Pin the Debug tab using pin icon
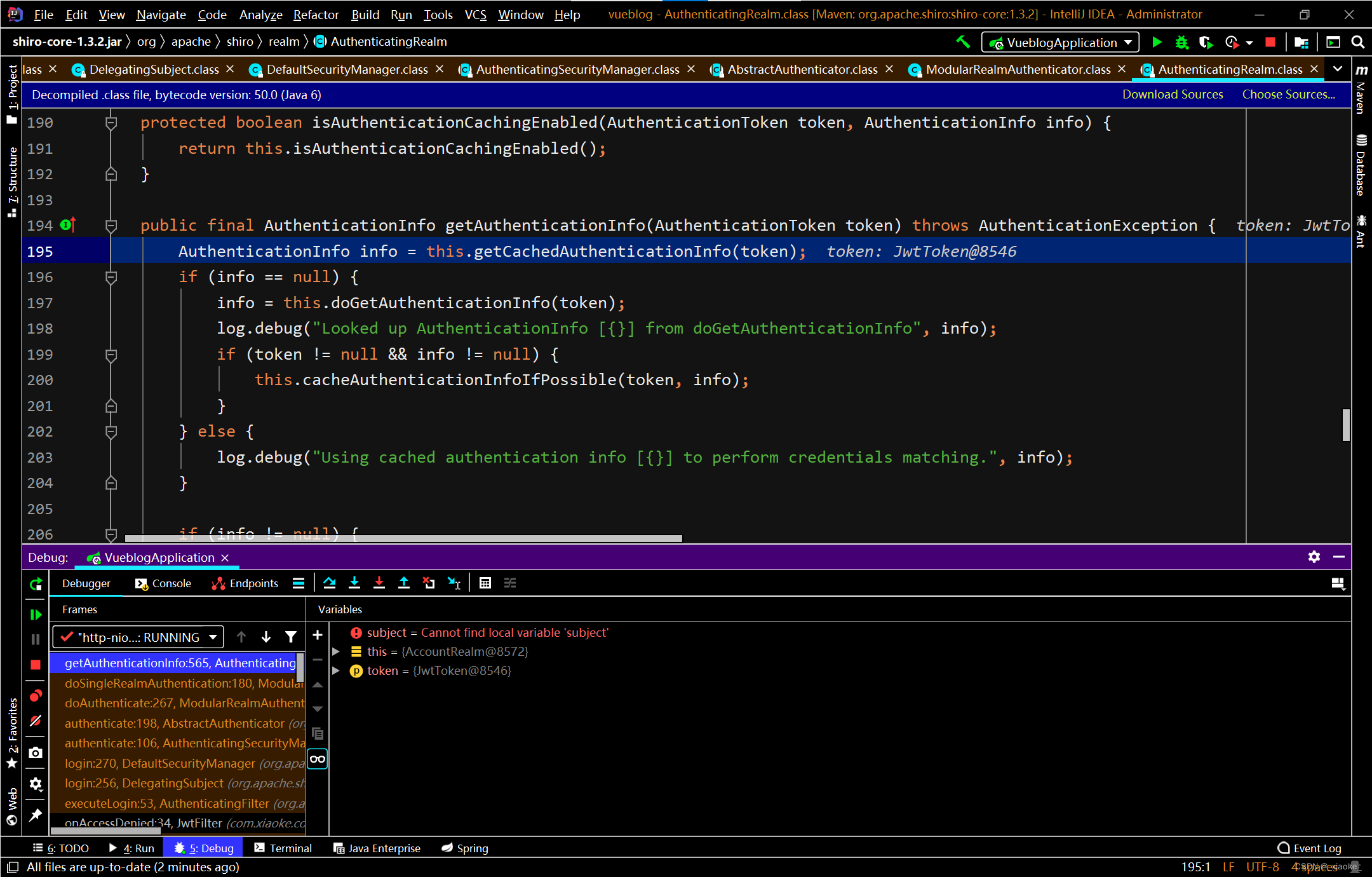The width and height of the screenshot is (1372, 877). pyautogui.click(x=36, y=815)
